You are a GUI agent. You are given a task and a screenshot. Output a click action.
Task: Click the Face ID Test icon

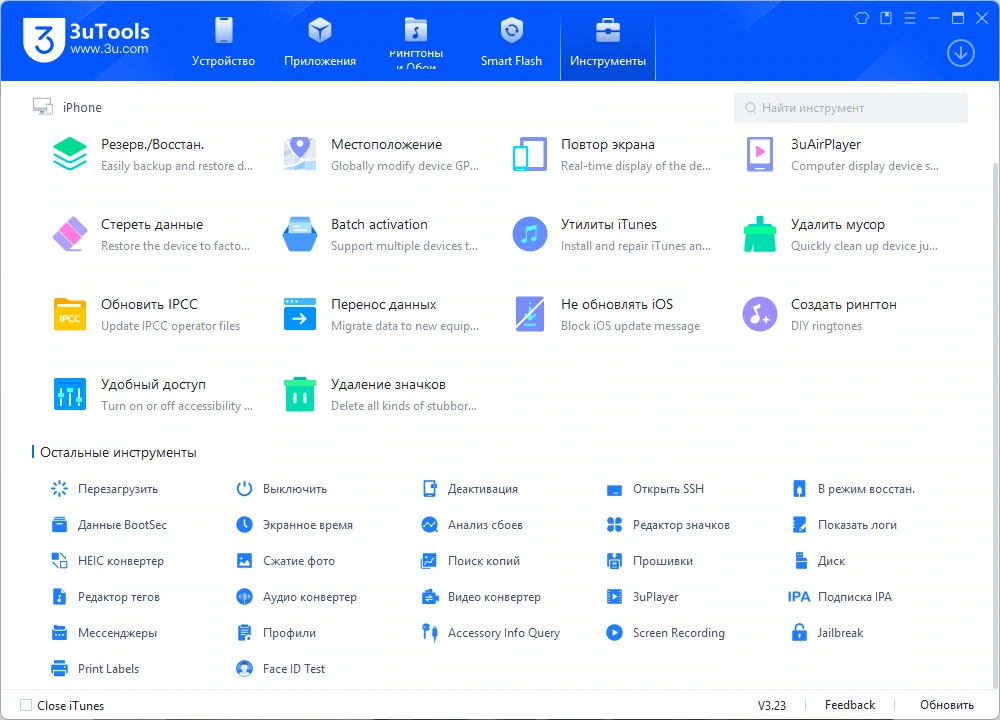(244, 668)
